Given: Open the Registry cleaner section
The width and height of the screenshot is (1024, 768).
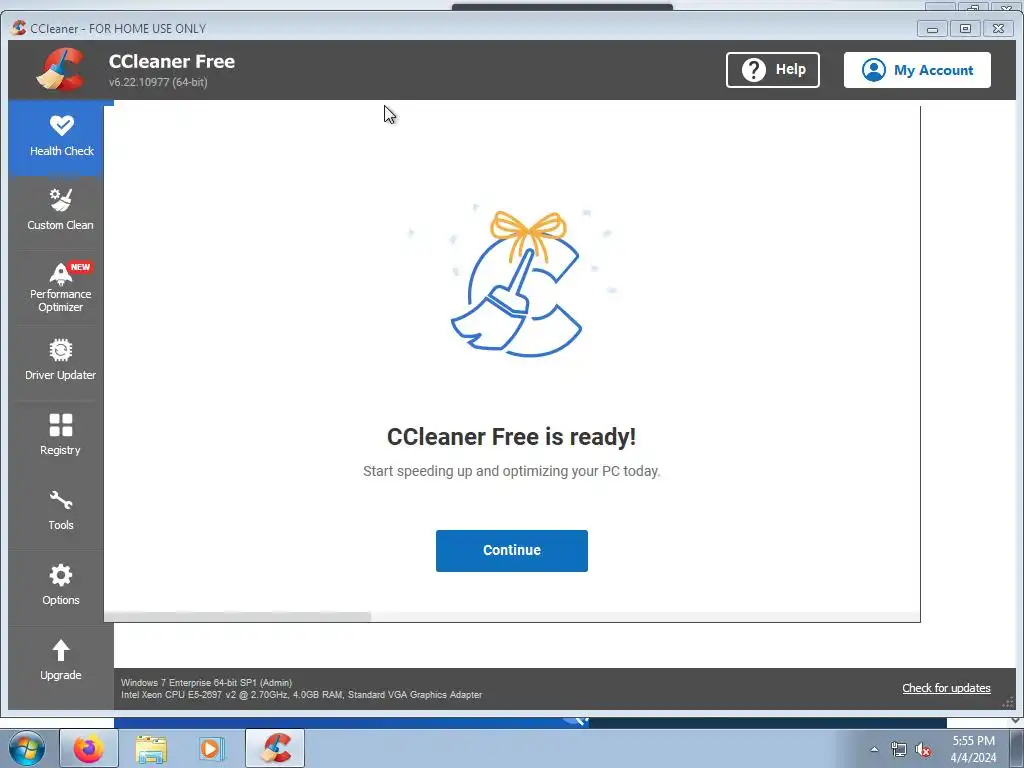Looking at the screenshot, I should pos(60,434).
